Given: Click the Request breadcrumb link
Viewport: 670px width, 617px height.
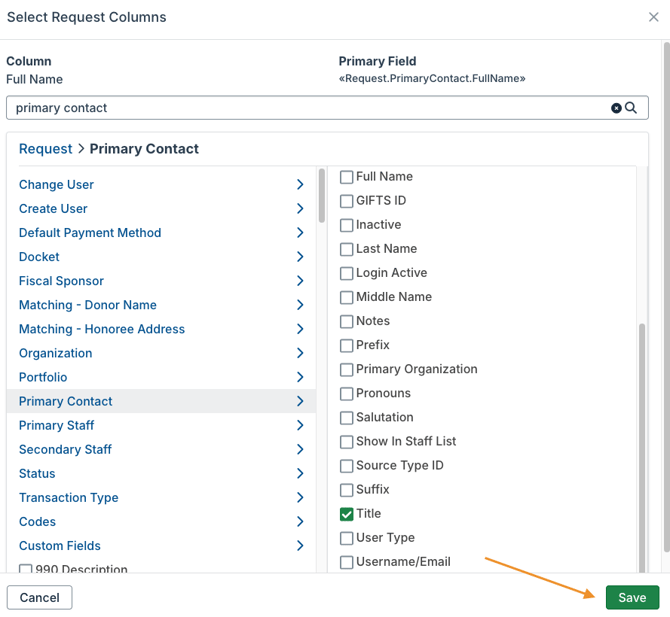Looking at the screenshot, I should coord(45,149).
